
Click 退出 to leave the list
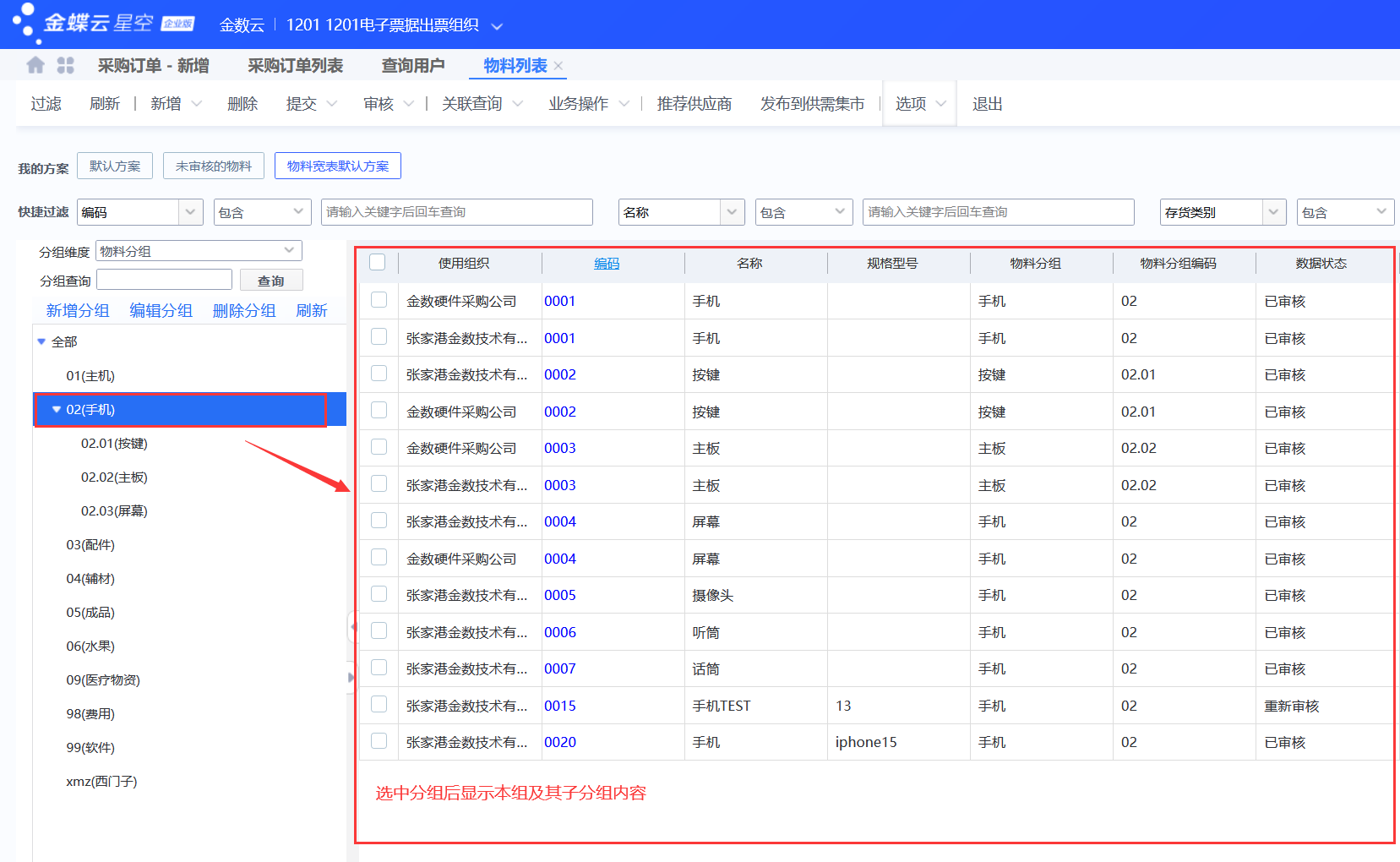[988, 104]
